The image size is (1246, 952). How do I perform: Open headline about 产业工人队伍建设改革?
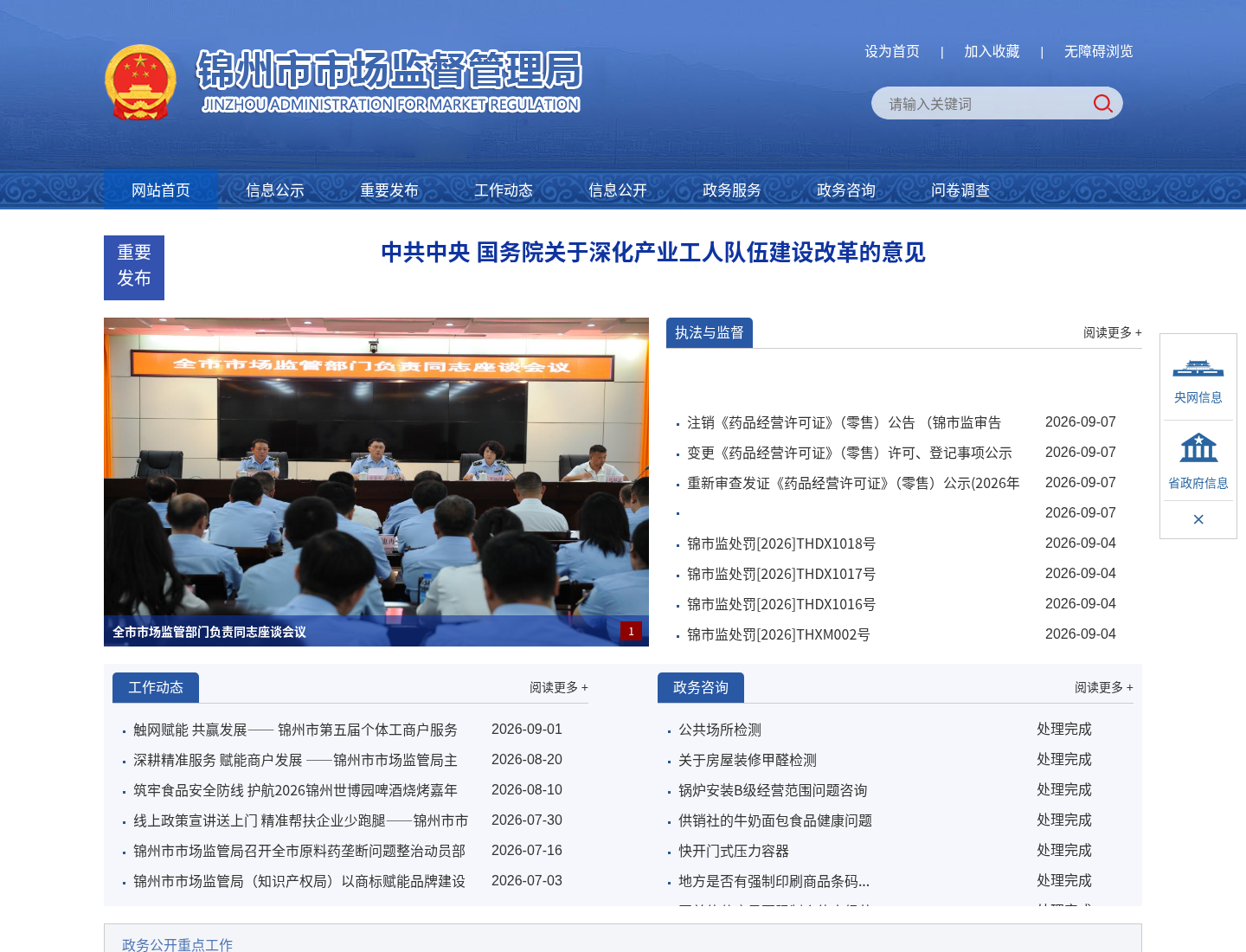[653, 252]
